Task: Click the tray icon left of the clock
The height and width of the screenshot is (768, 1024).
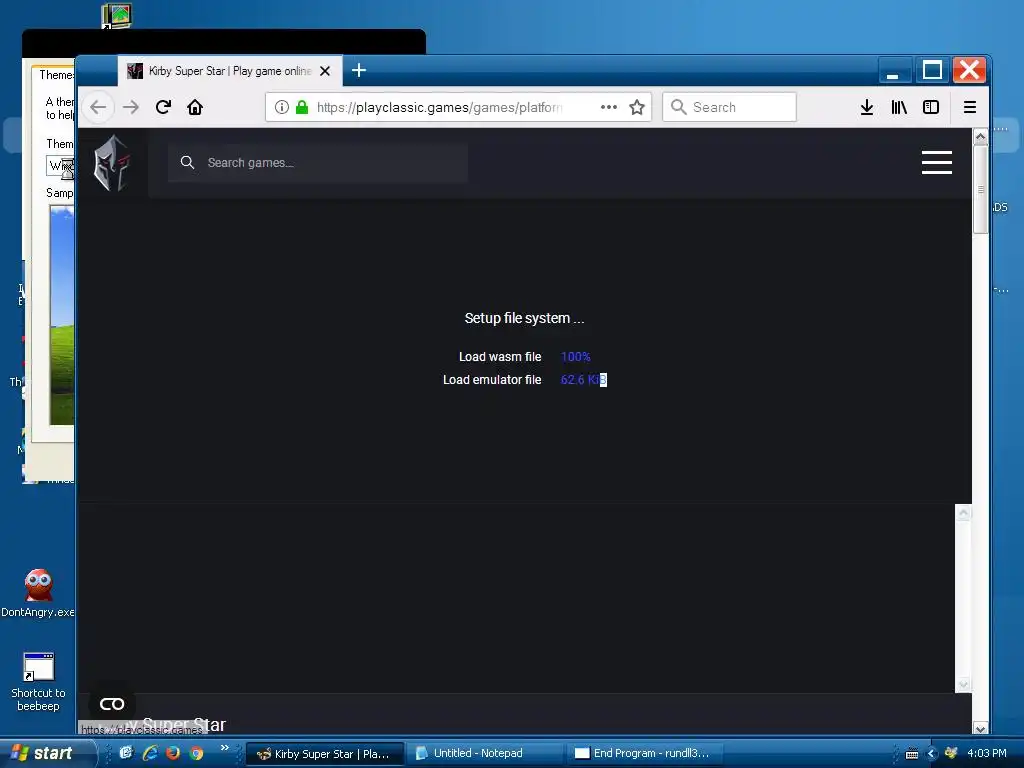Action: click(x=951, y=754)
